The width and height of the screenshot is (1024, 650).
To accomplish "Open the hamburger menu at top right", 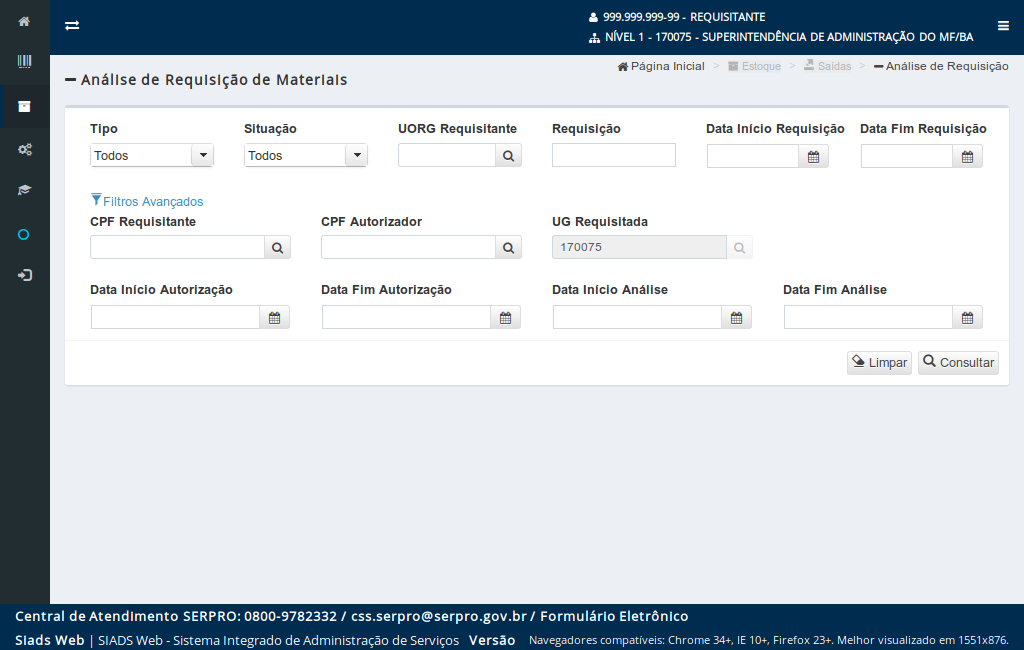I will point(1003,25).
